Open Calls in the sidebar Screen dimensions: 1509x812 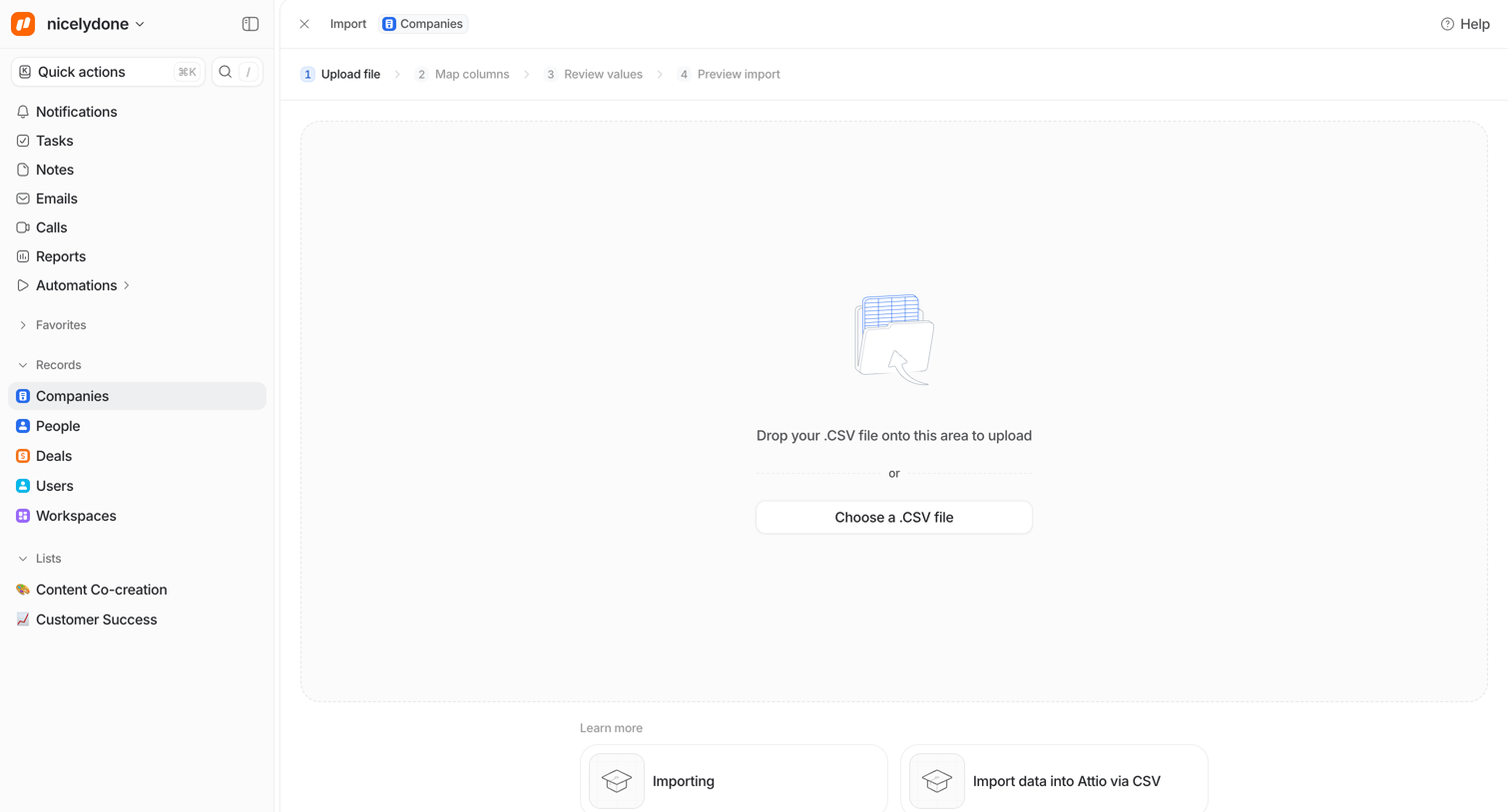[x=51, y=227]
